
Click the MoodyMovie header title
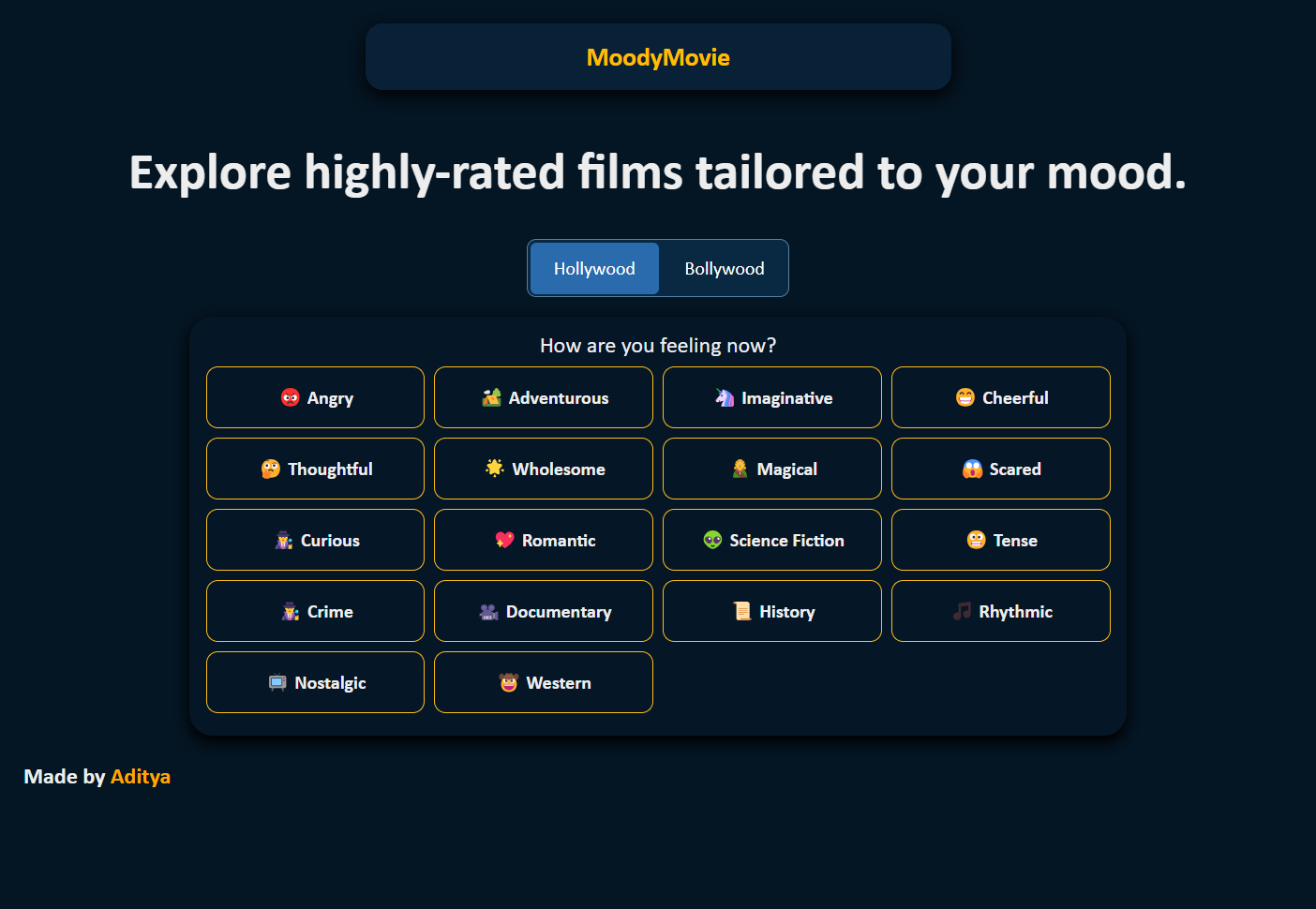(x=658, y=58)
